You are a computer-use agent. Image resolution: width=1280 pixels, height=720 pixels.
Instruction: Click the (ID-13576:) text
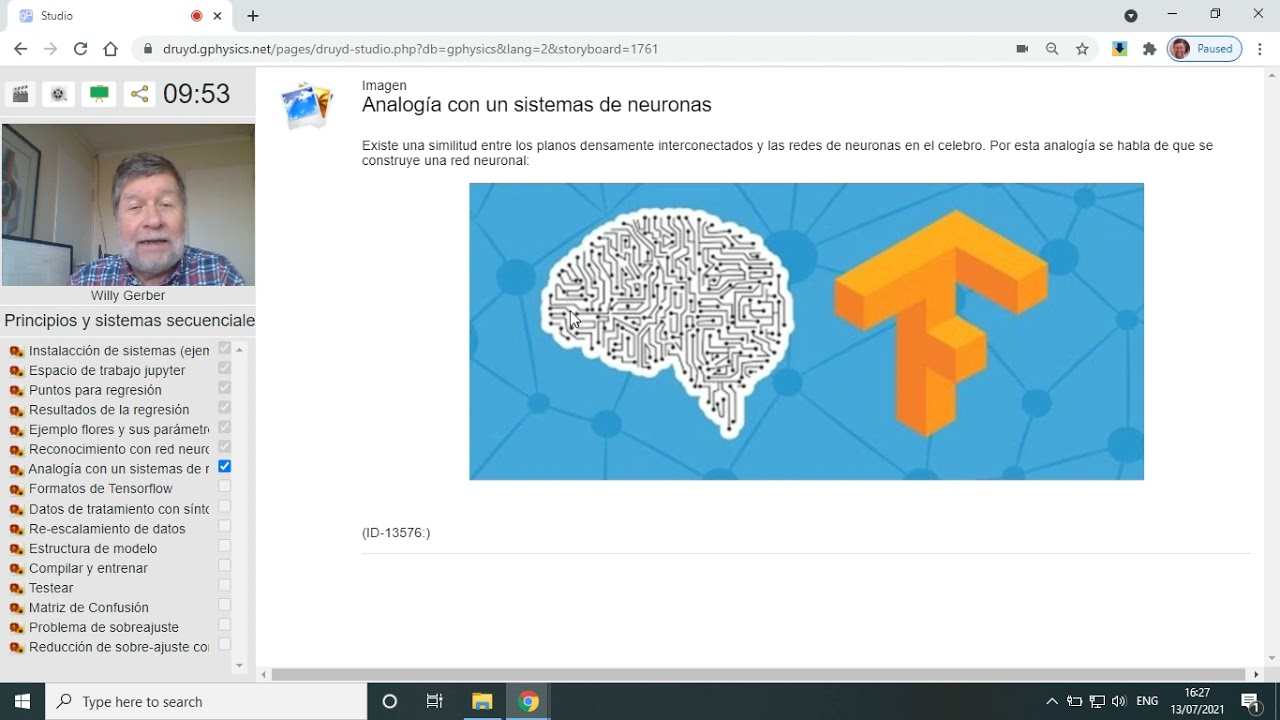coord(396,533)
